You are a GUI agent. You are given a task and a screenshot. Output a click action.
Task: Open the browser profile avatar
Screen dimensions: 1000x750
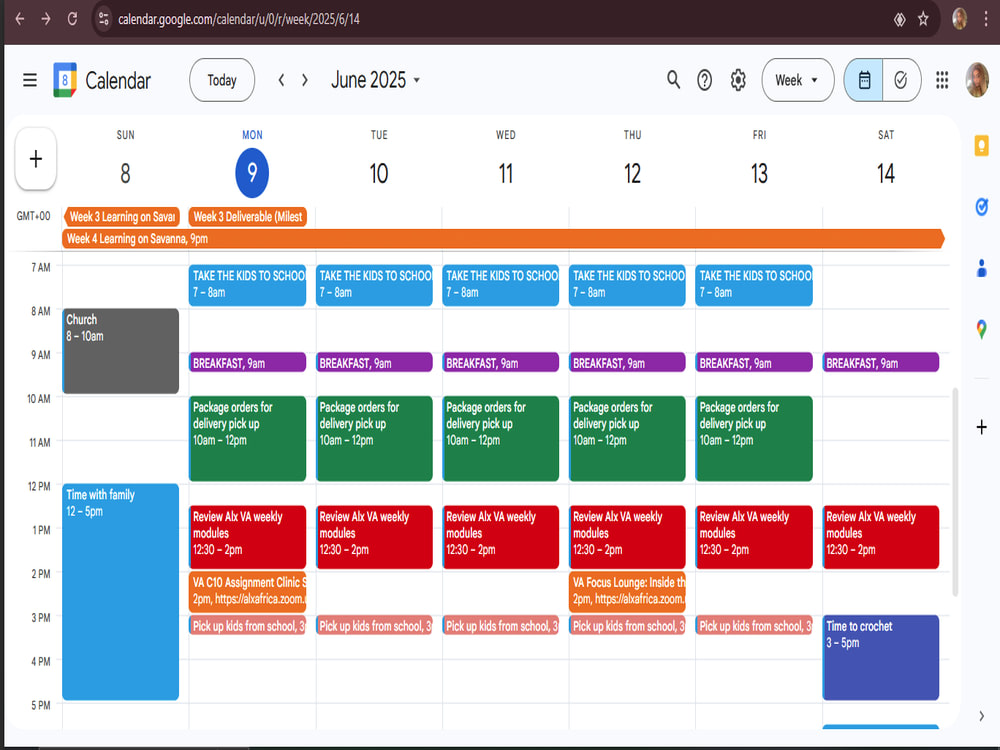point(959,19)
